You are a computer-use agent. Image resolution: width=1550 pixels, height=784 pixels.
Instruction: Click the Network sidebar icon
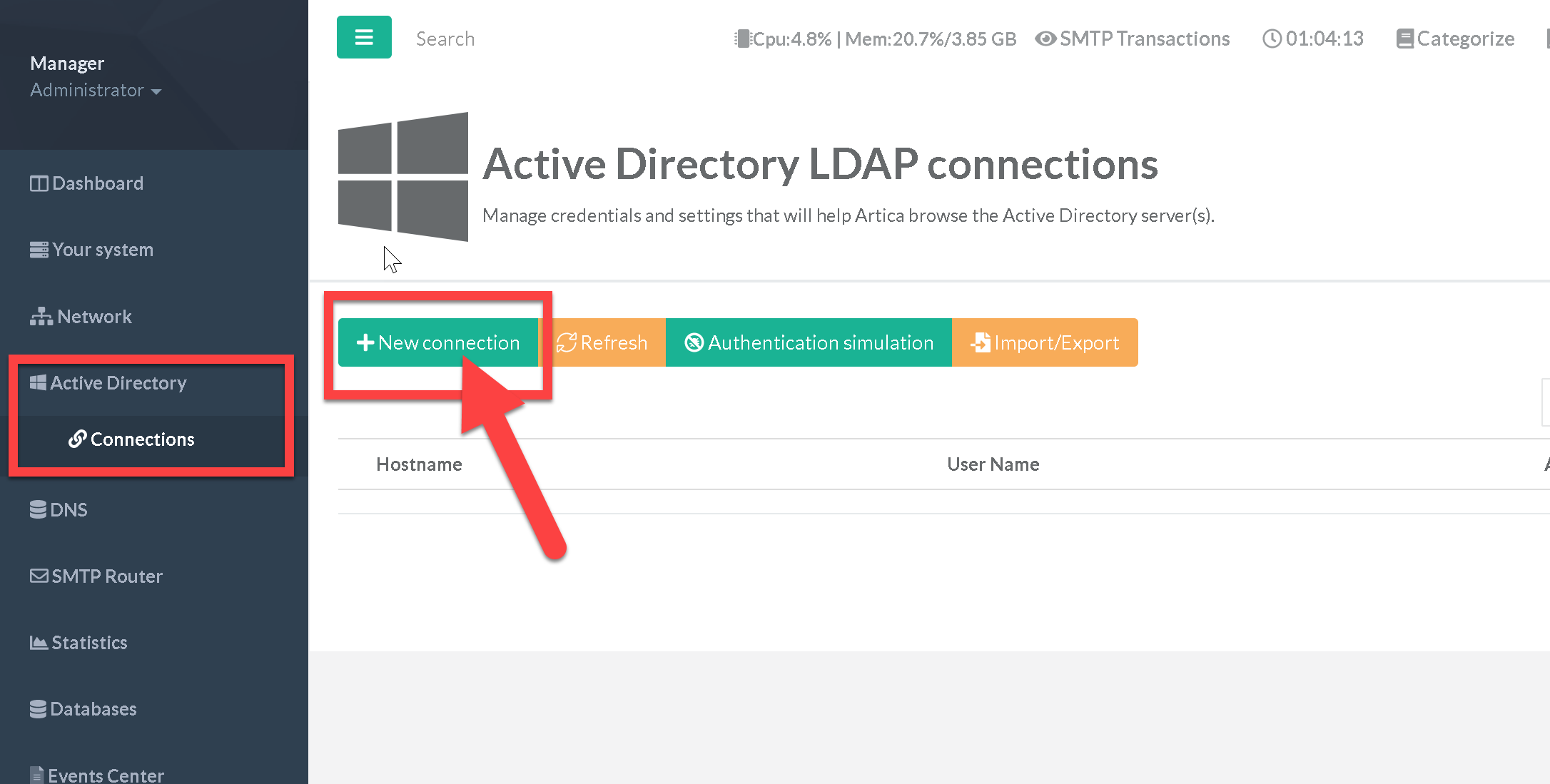(x=41, y=317)
